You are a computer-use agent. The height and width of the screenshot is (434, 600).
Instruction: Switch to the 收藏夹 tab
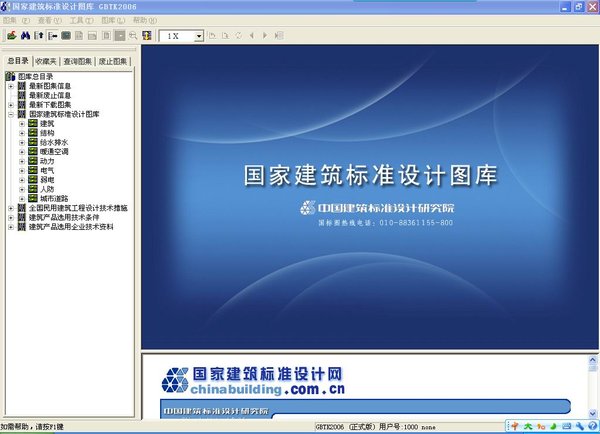tap(46, 61)
